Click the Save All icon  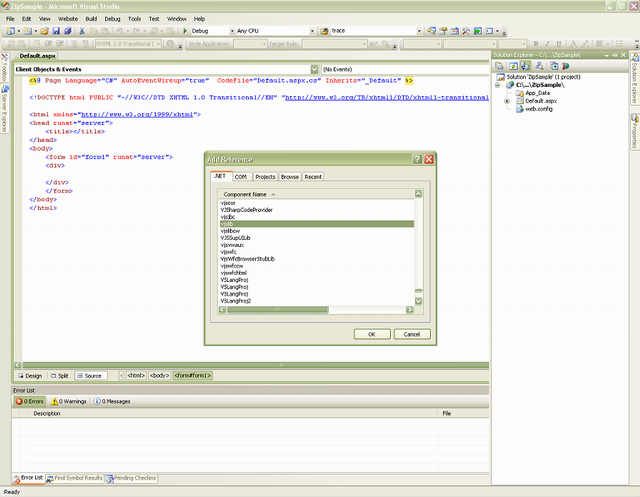tap(67, 31)
